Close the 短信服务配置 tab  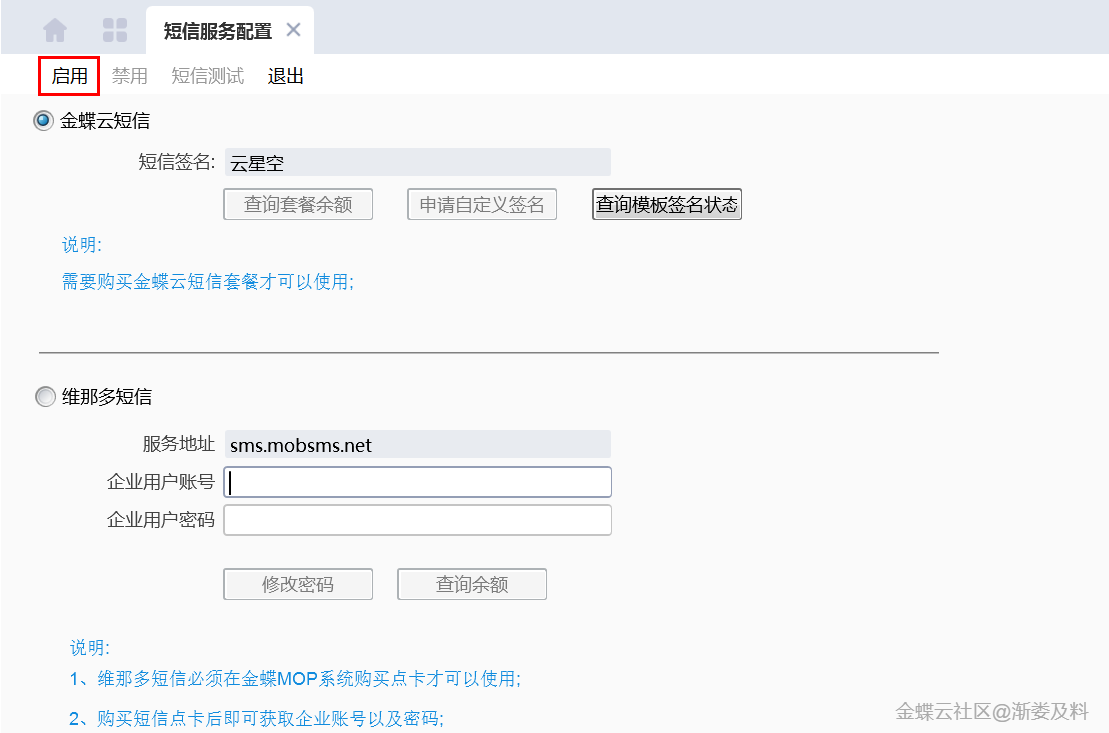(x=294, y=30)
